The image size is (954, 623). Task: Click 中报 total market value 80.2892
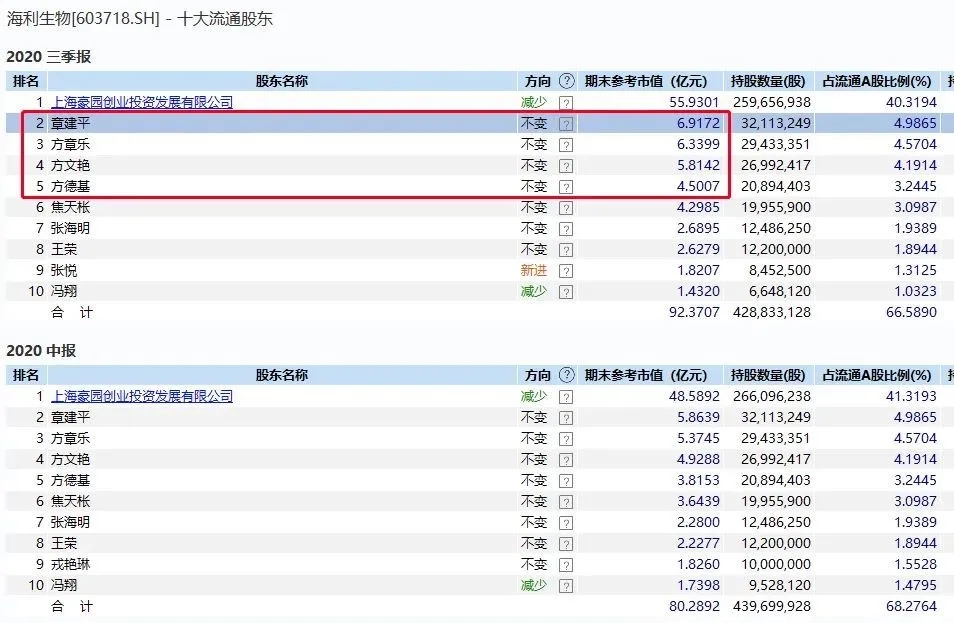pyautogui.click(x=694, y=606)
